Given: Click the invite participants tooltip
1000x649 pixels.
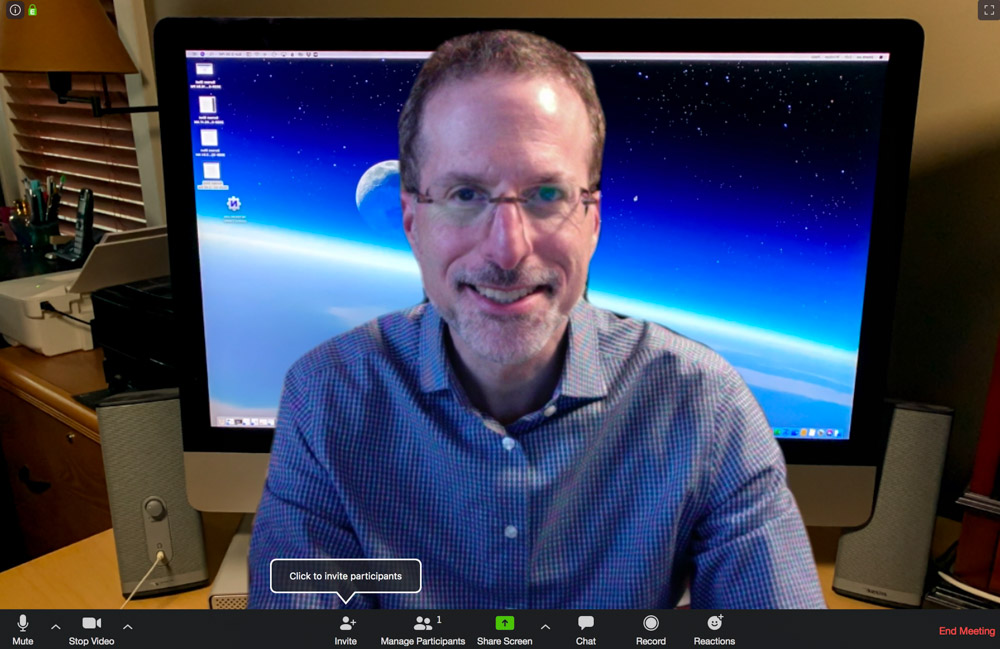Looking at the screenshot, I should (345, 576).
